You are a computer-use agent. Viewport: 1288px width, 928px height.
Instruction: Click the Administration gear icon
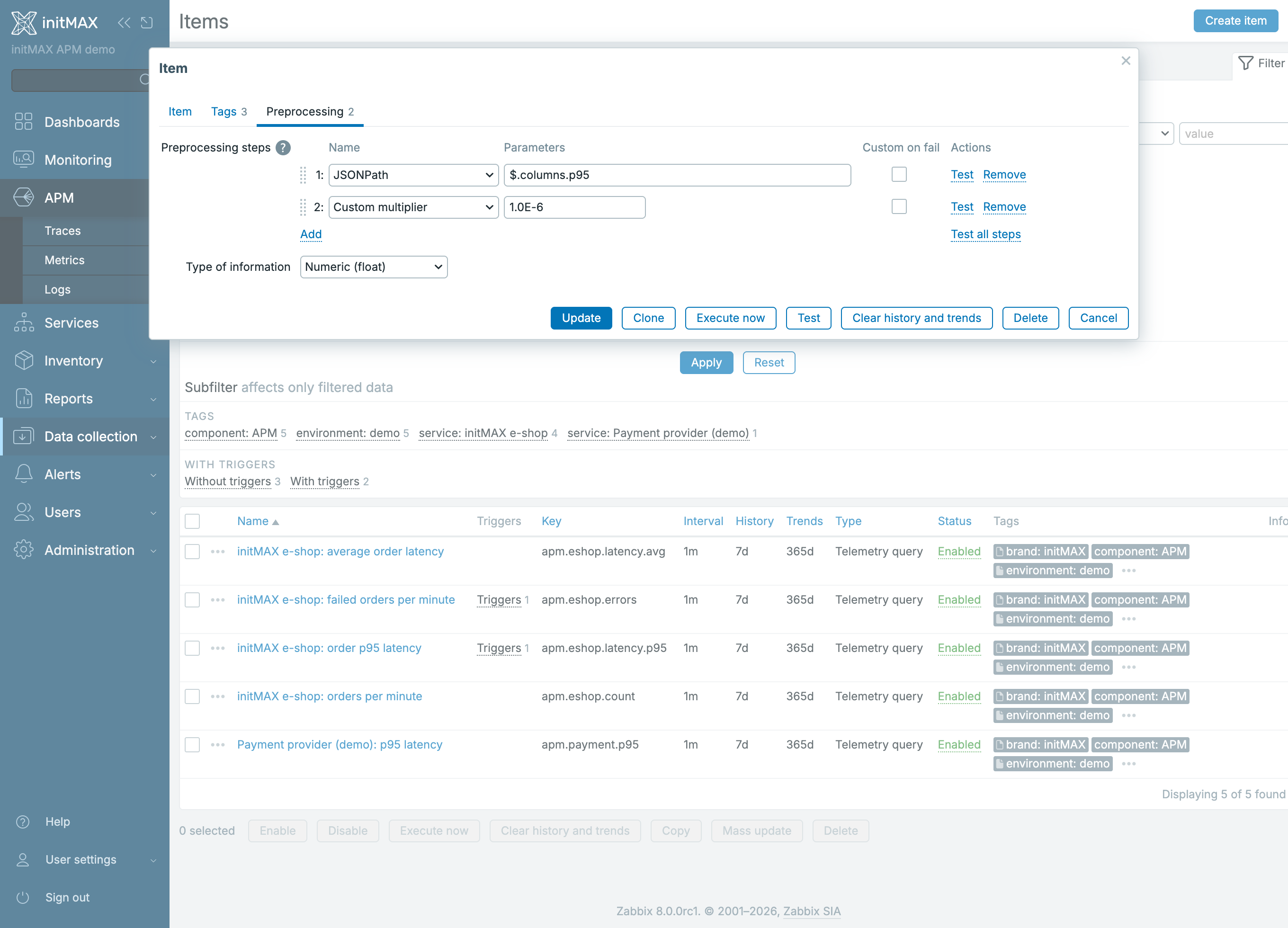pyautogui.click(x=24, y=550)
